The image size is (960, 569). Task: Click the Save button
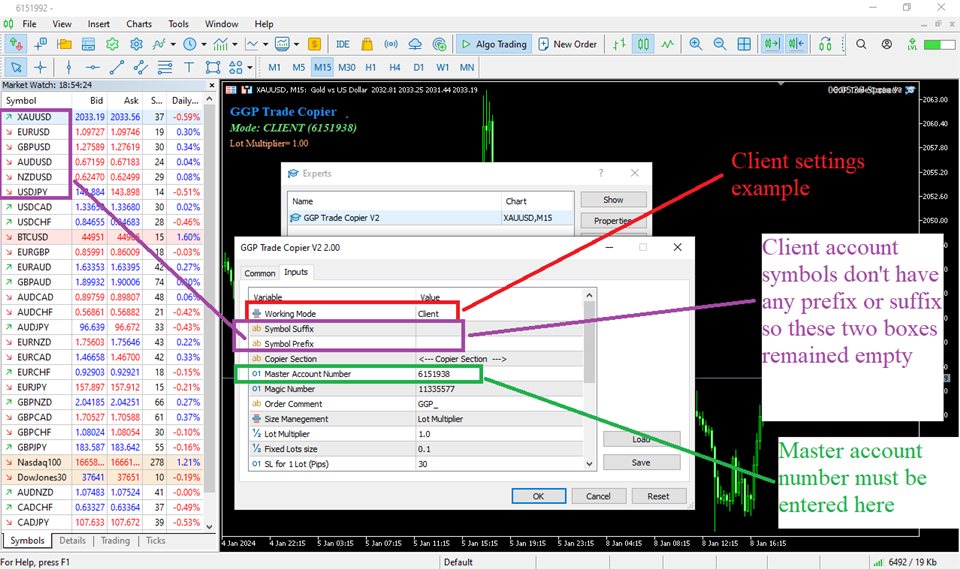point(641,462)
